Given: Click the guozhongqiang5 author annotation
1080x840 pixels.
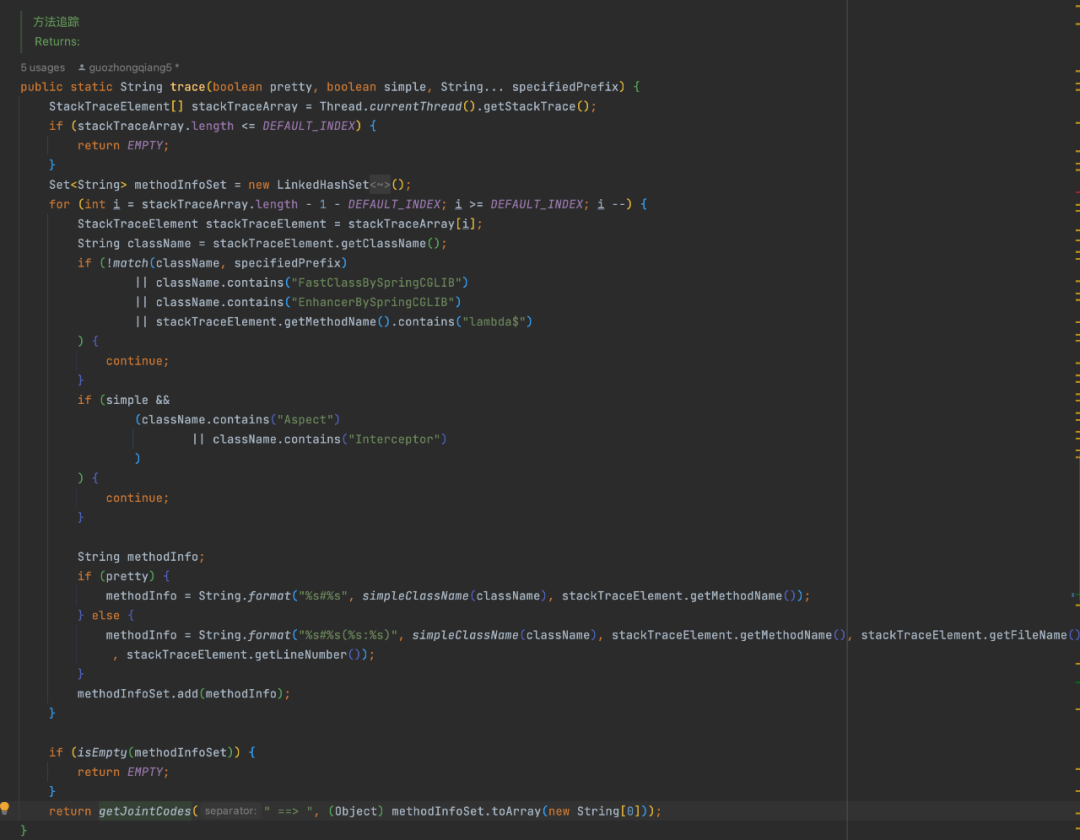Looking at the screenshot, I should click(x=130, y=67).
